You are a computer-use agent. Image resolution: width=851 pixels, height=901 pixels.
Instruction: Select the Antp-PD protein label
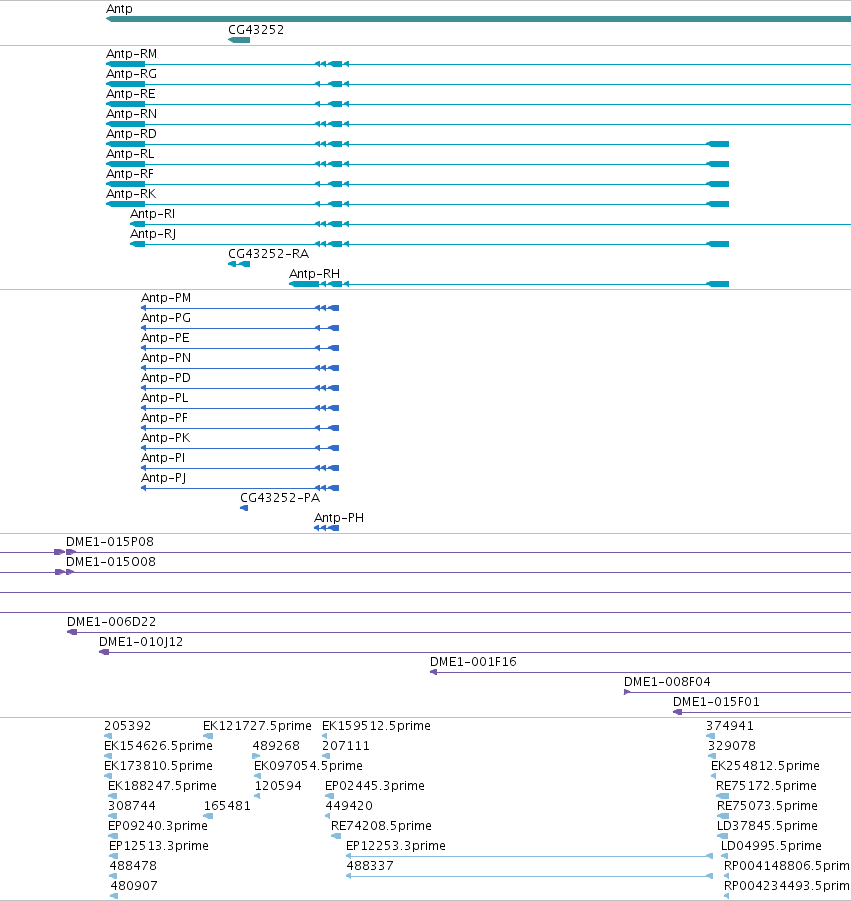[x=166, y=378]
